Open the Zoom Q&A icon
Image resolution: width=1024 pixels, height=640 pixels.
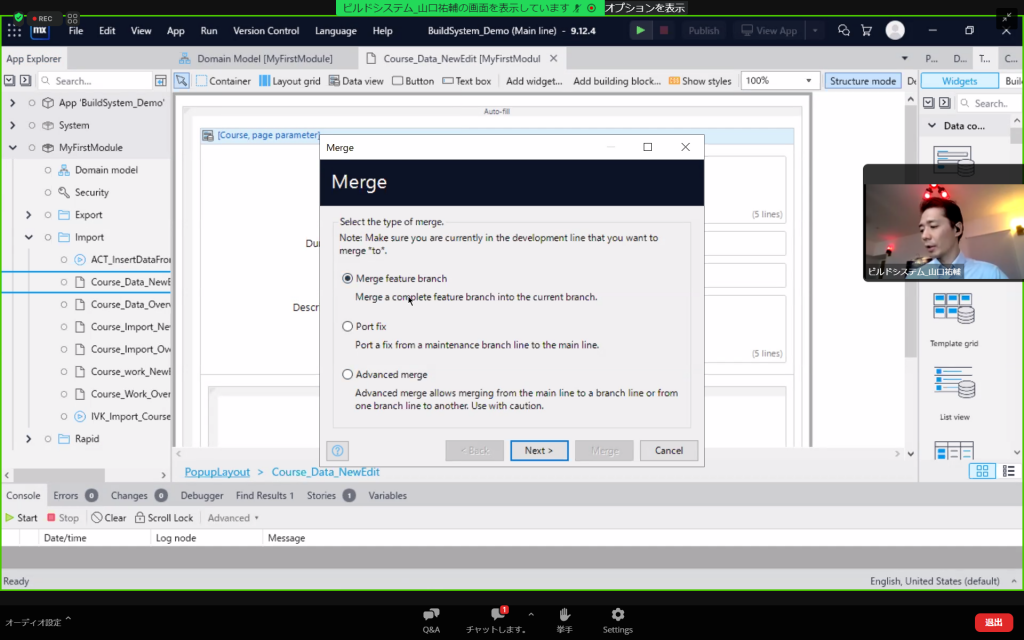coord(431,614)
